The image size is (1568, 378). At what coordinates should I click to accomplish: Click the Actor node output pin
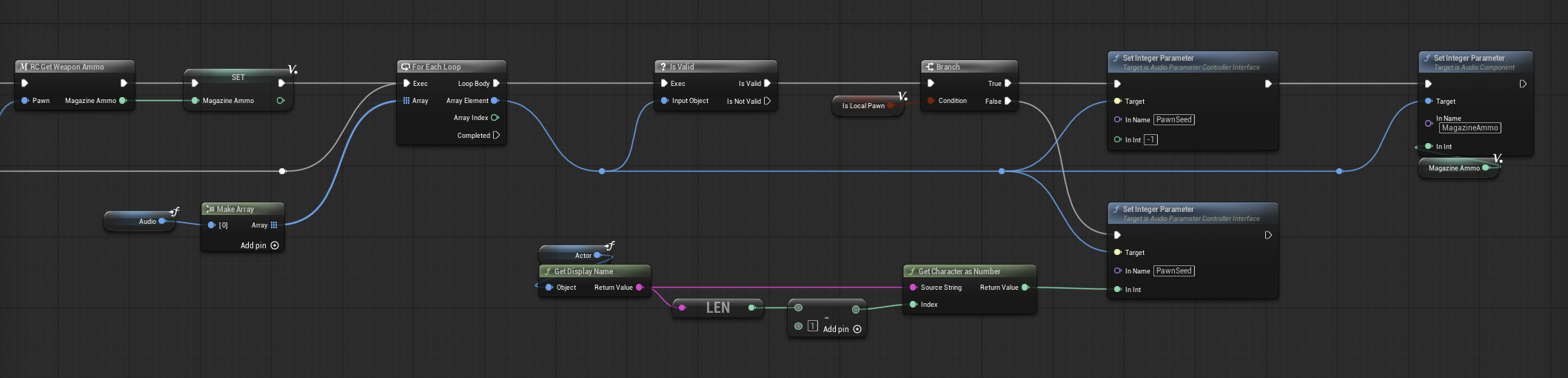[597, 255]
